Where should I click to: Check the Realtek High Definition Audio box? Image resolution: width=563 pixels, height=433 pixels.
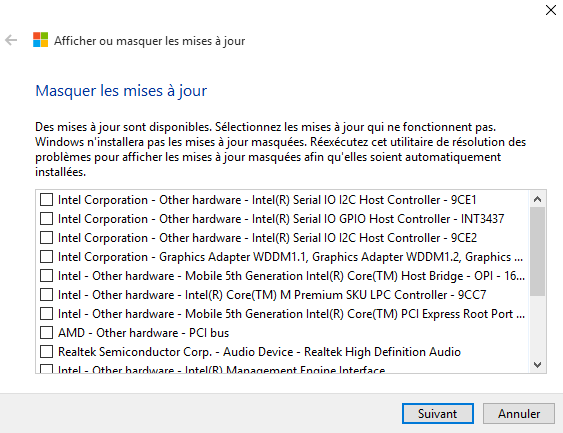click(46, 352)
